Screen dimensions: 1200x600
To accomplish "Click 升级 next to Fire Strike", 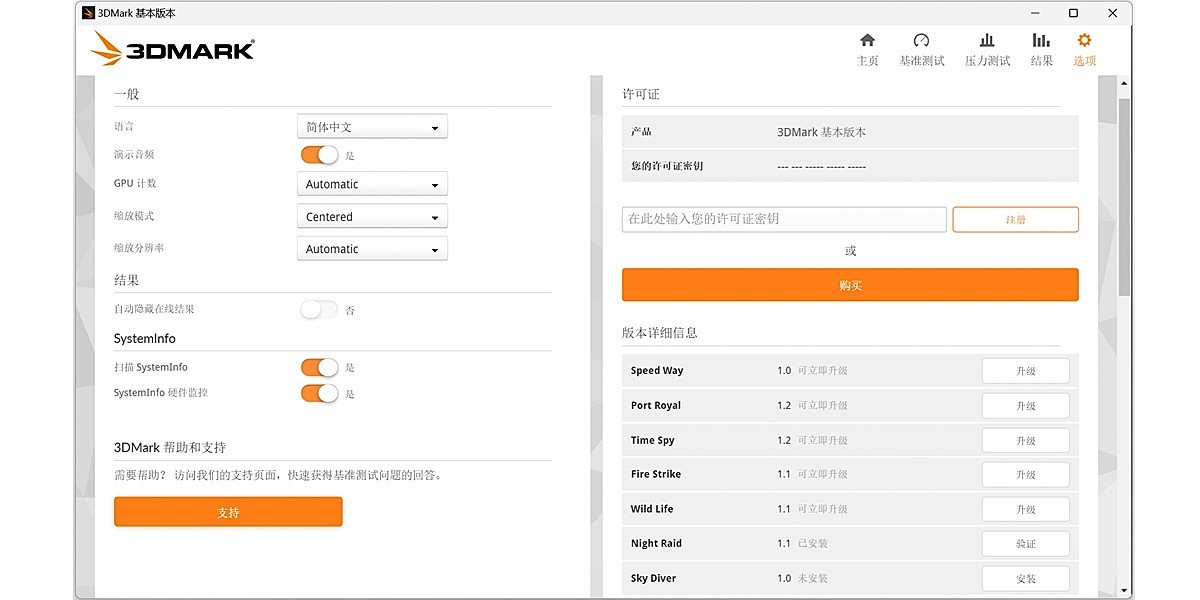I will click(1025, 474).
